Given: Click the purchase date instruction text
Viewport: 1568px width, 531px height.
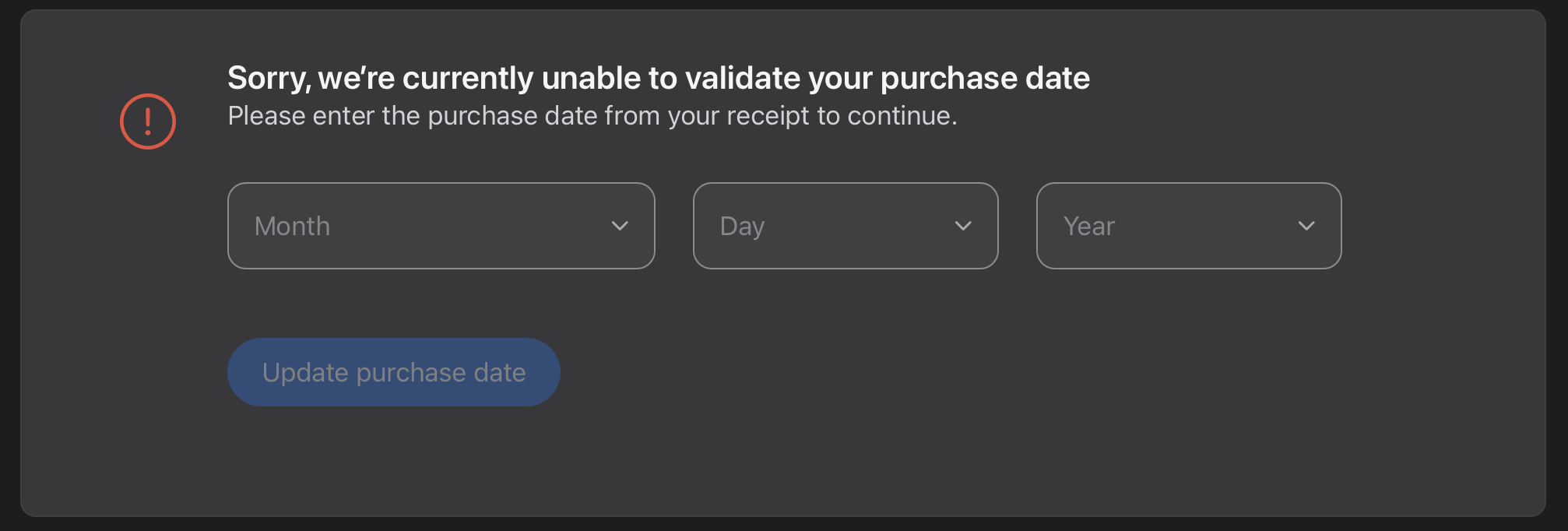Looking at the screenshot, I should click(592, 115).
